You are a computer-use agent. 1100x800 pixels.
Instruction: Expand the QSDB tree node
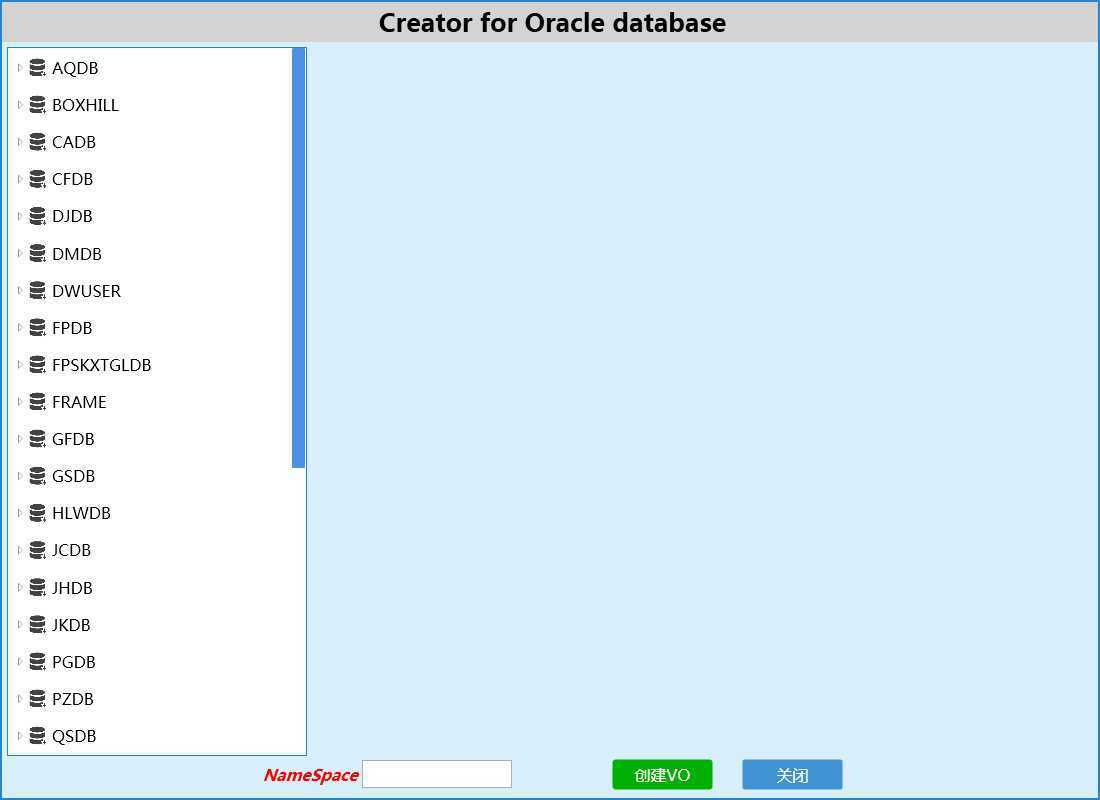pyautogui.click(x=20, y=737)
